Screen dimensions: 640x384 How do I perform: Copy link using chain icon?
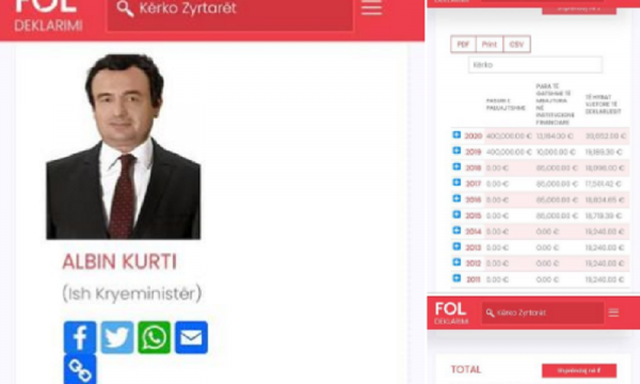point(80,370)
